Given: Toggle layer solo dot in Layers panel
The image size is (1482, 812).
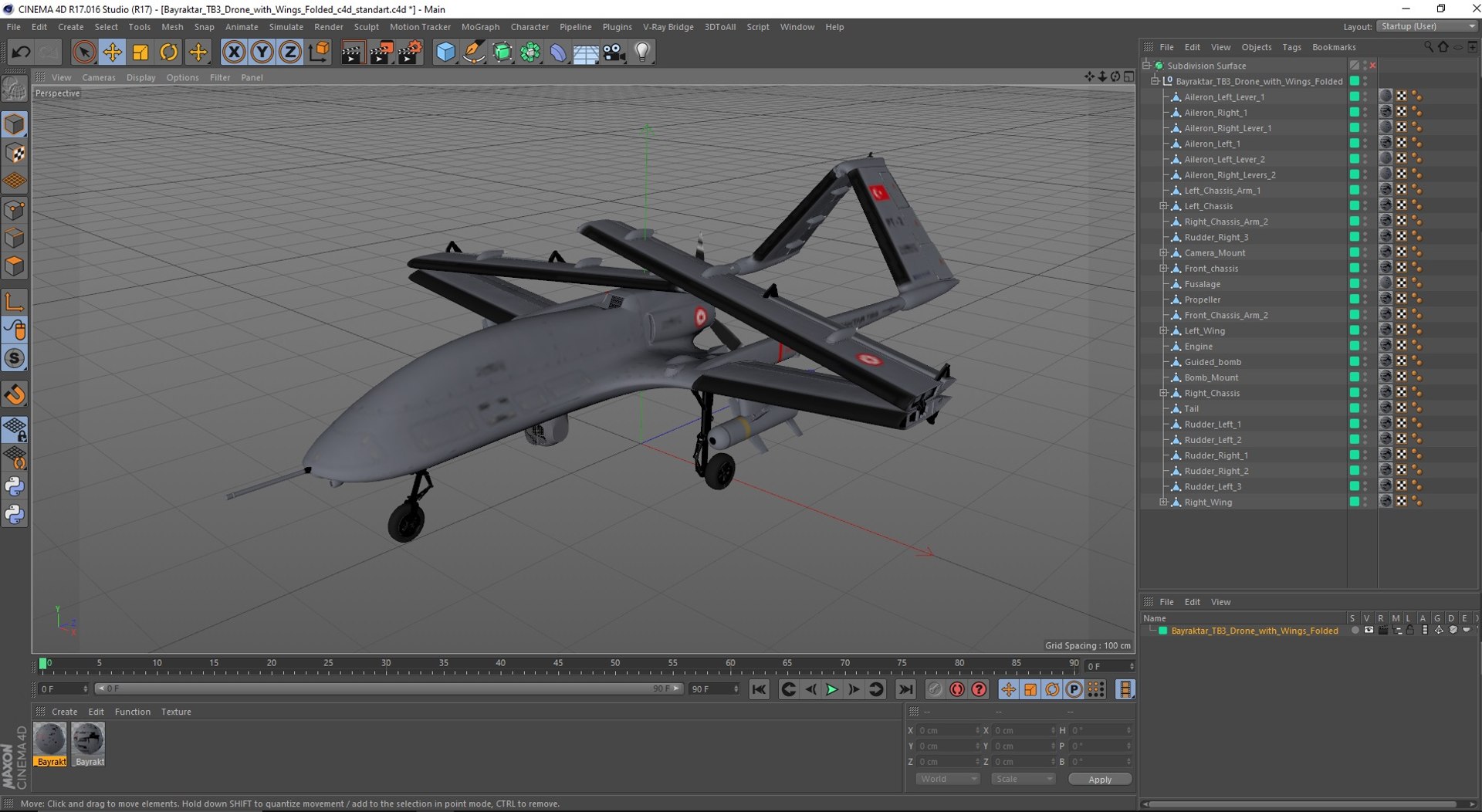Looking at the screenshot, I should click(x=1355, y=631).
